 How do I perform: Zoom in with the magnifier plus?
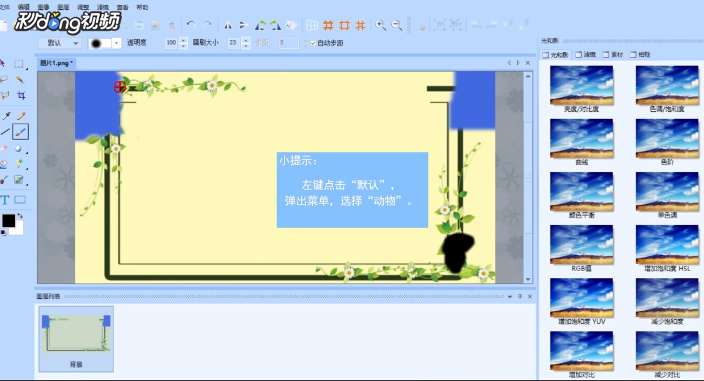381,25
